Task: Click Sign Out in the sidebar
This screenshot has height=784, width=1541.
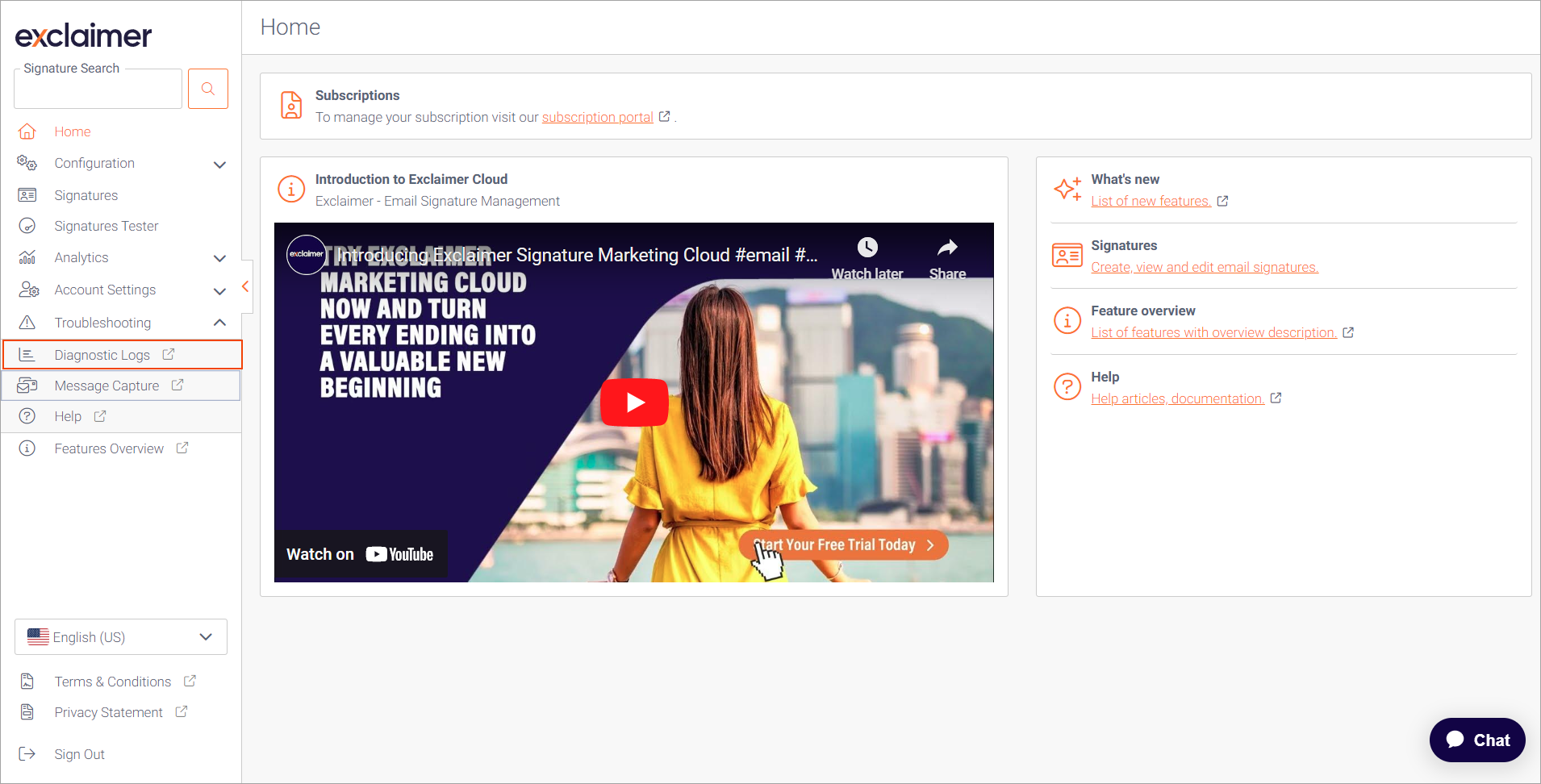Action: click(80, 754)
